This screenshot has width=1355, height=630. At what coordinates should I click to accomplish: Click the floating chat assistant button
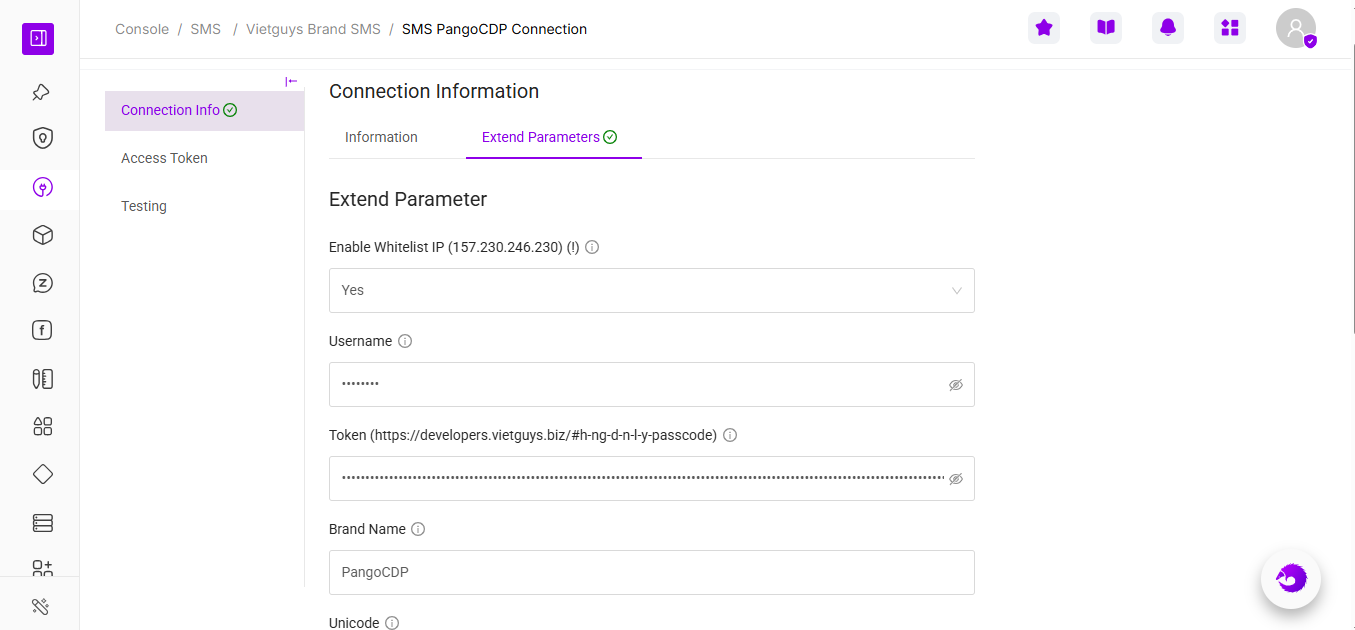1291,578
